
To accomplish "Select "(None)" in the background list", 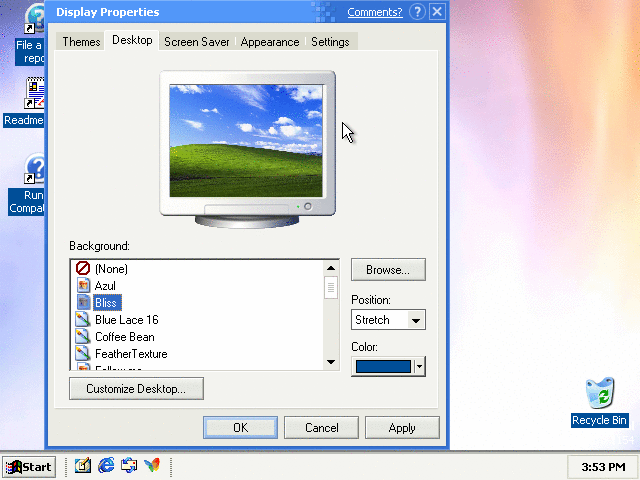I will tap(111, 269).
